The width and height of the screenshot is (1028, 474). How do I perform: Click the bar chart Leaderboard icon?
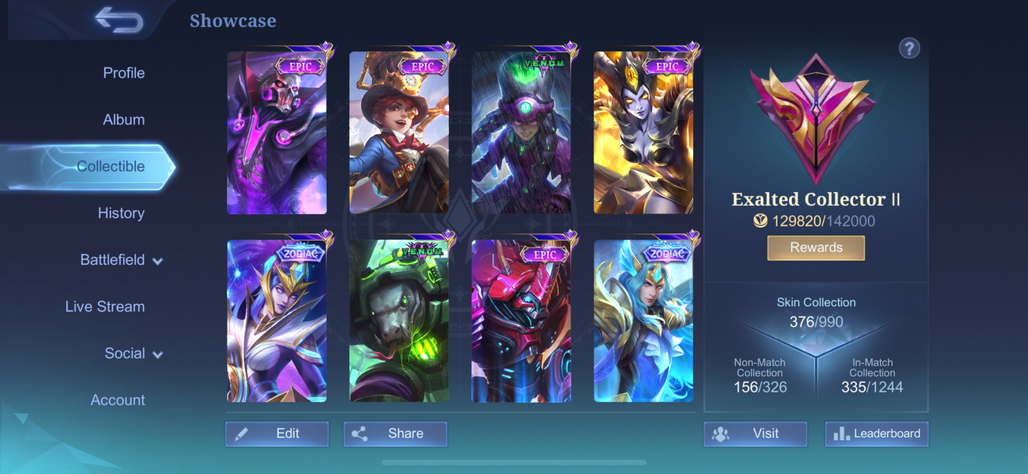point(841,433)
